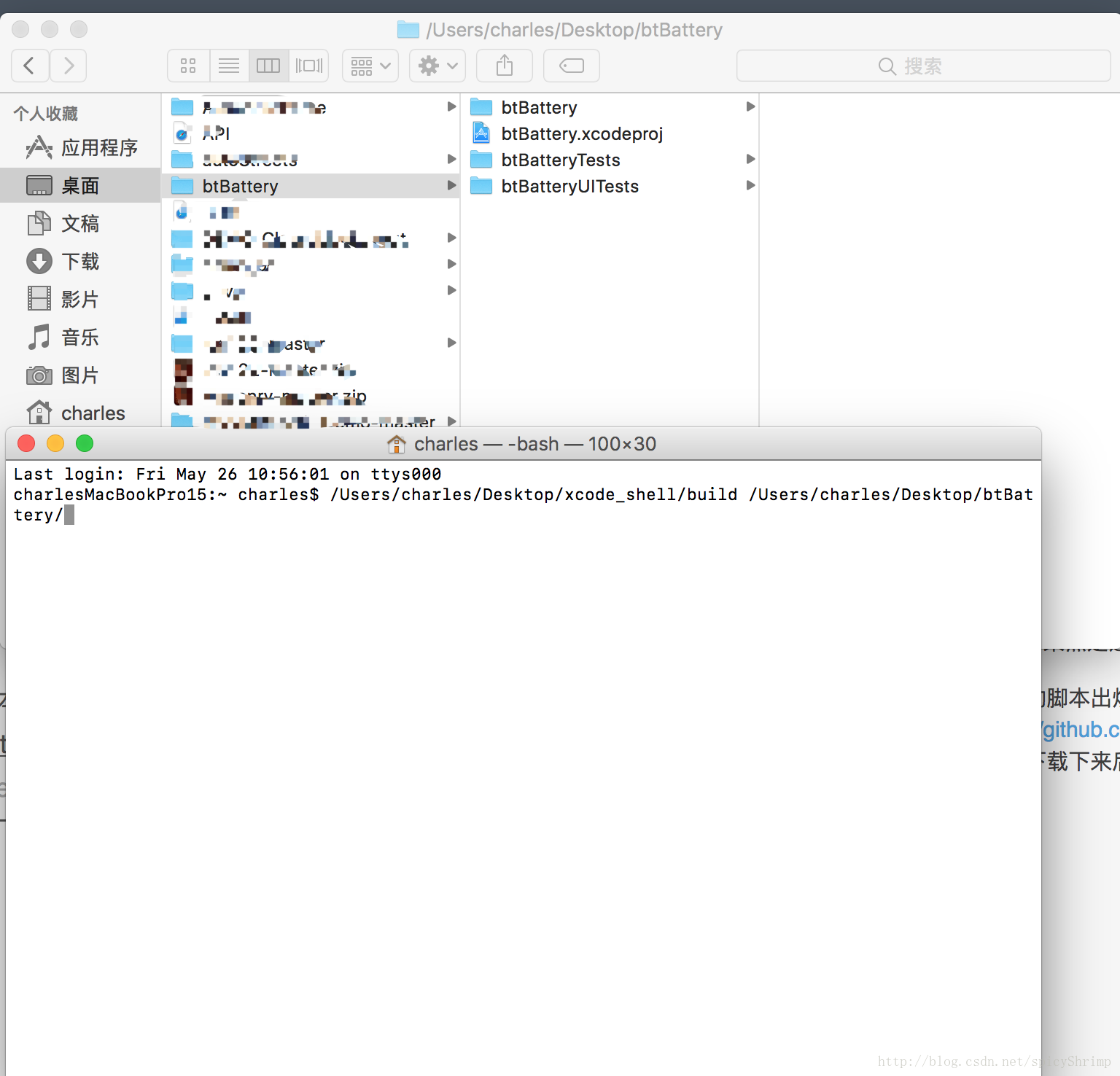
Task: Zoom the Terminal window with green button
Action: pyautogui.click(x=85, y=443)
